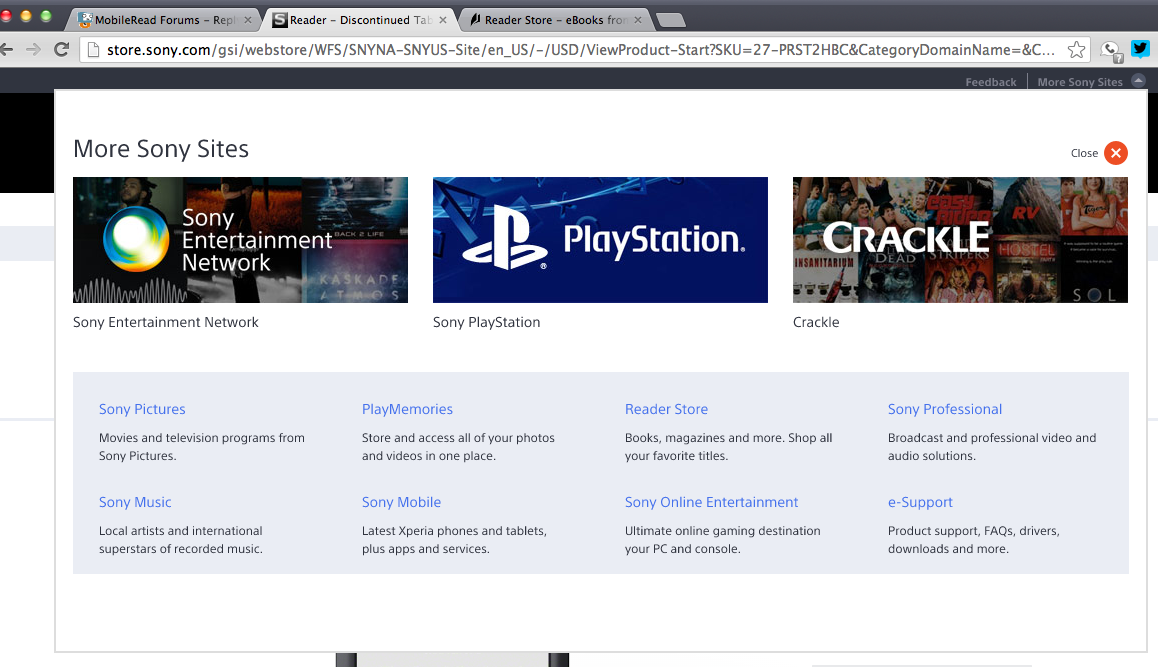Image resolution: width=1158 pixels, height=667 pixels.
Task: Click the Sony Professional description text
Action: [x=992, y=447]
